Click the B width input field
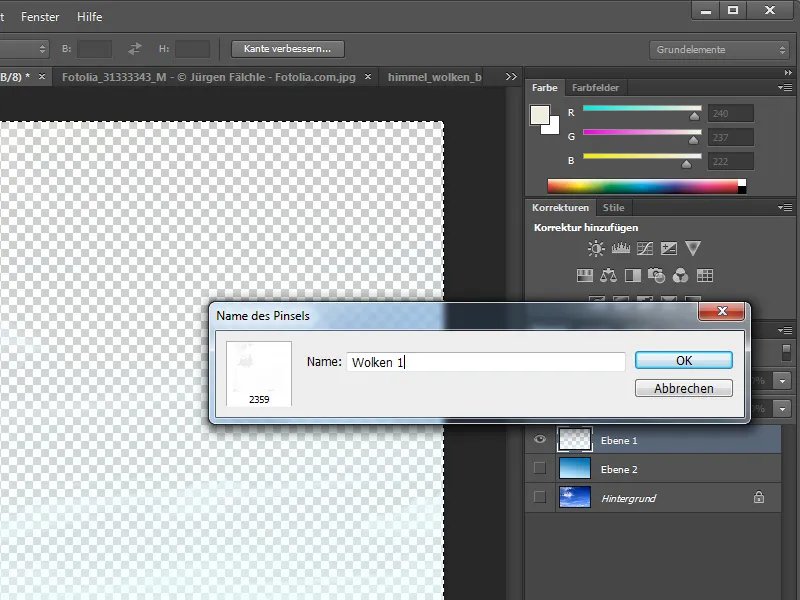Image resolution: width=800 pixels, height=600 pixels. pyautogui.click(x=94, y=49)
